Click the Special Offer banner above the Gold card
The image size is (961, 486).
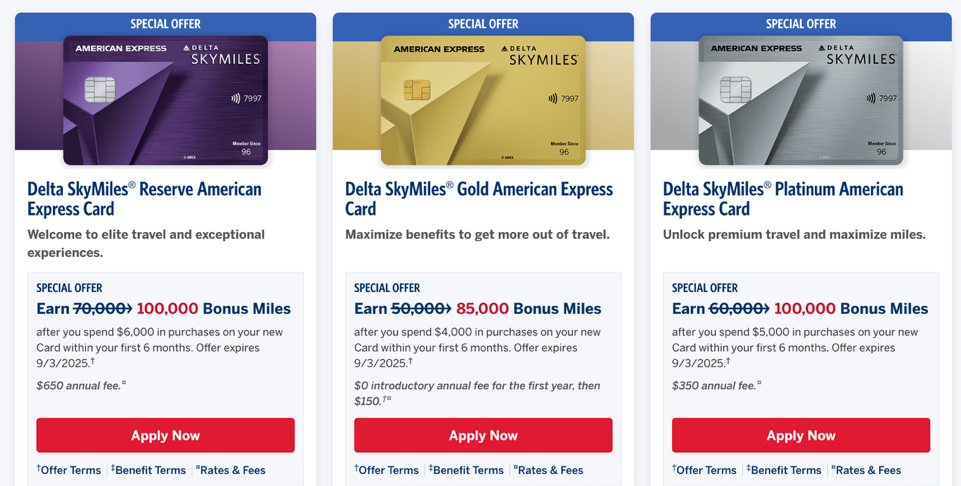click(x=483, y=25)
